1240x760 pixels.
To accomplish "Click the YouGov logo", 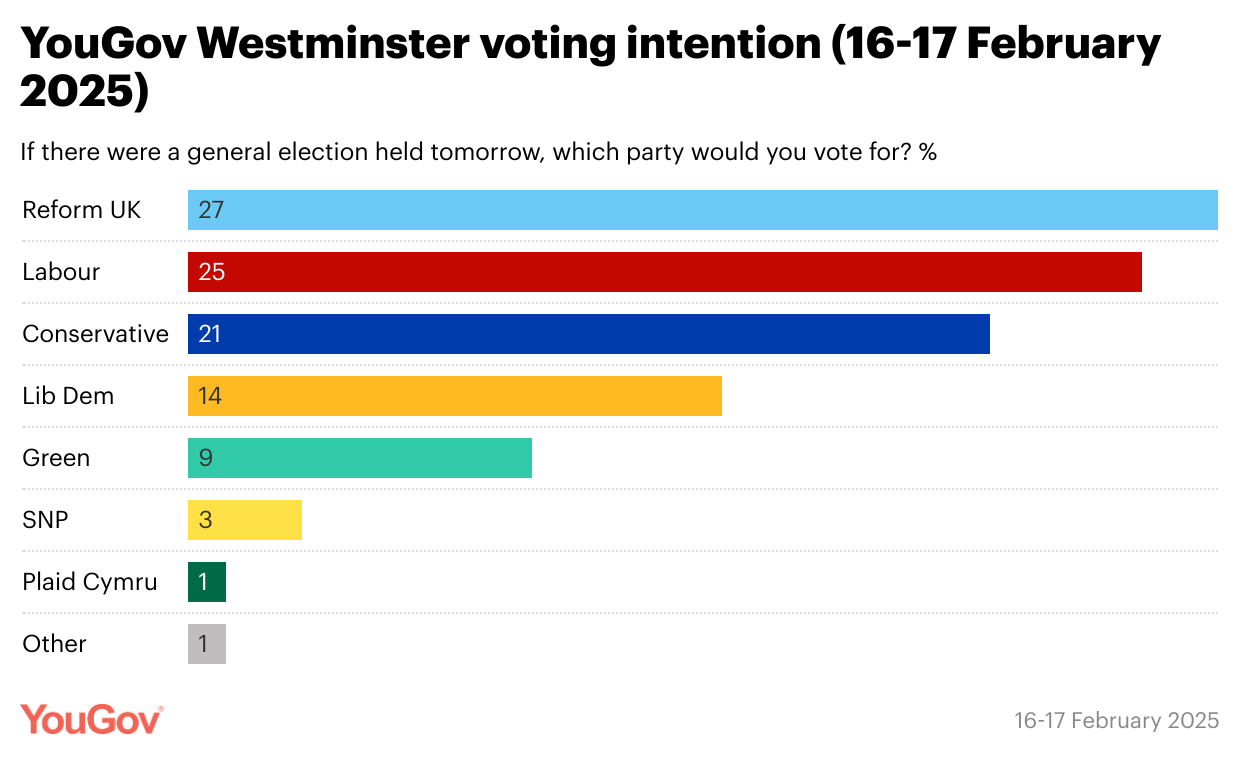I will (x=92, y=719).
